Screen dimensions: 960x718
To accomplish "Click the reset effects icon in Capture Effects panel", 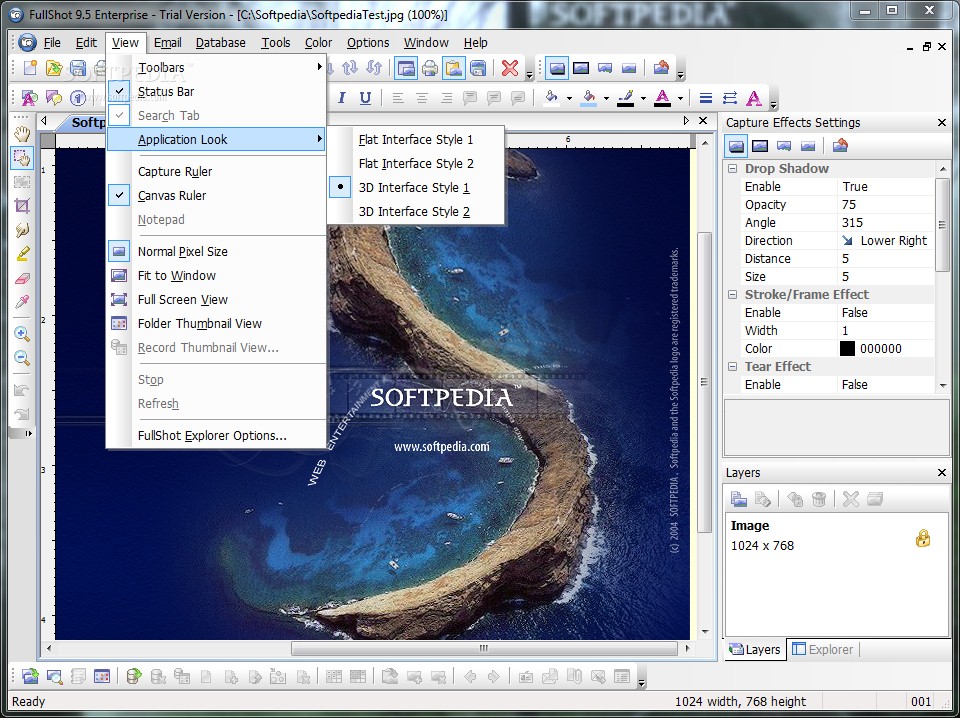I will 841,146.
